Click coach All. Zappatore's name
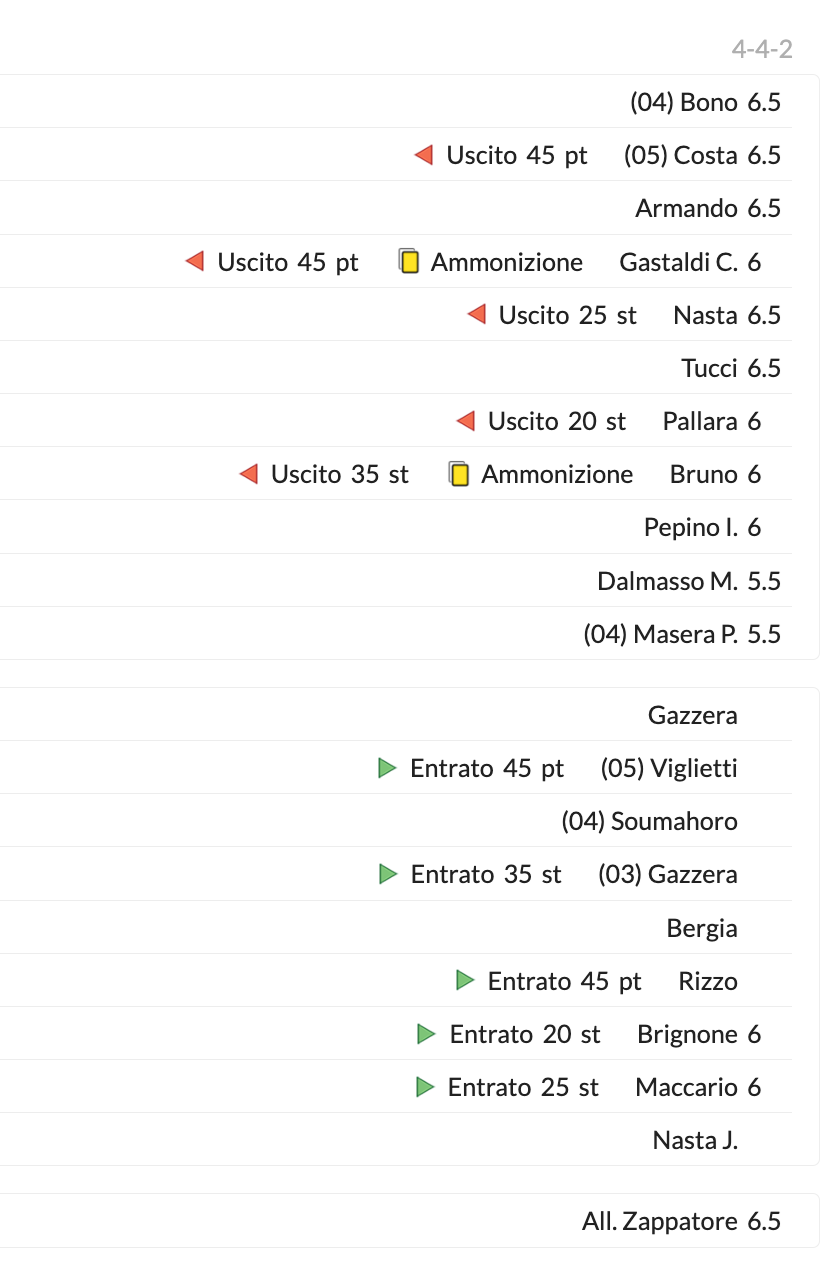The width and height of the screenshot is (820, 1272). pos(660,1221)
